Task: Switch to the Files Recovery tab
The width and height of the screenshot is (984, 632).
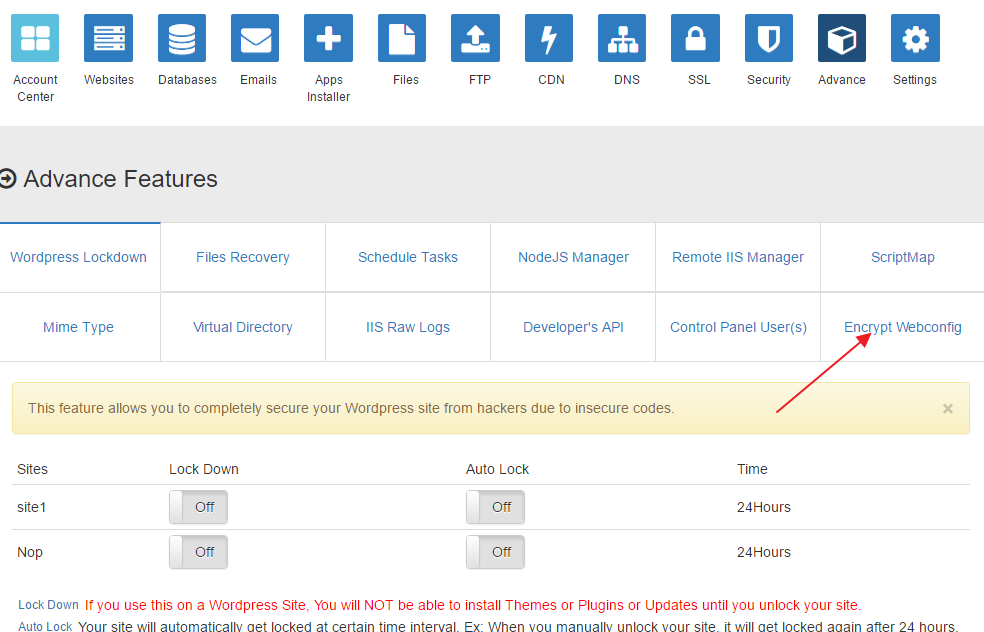Action: click(243, 257)
